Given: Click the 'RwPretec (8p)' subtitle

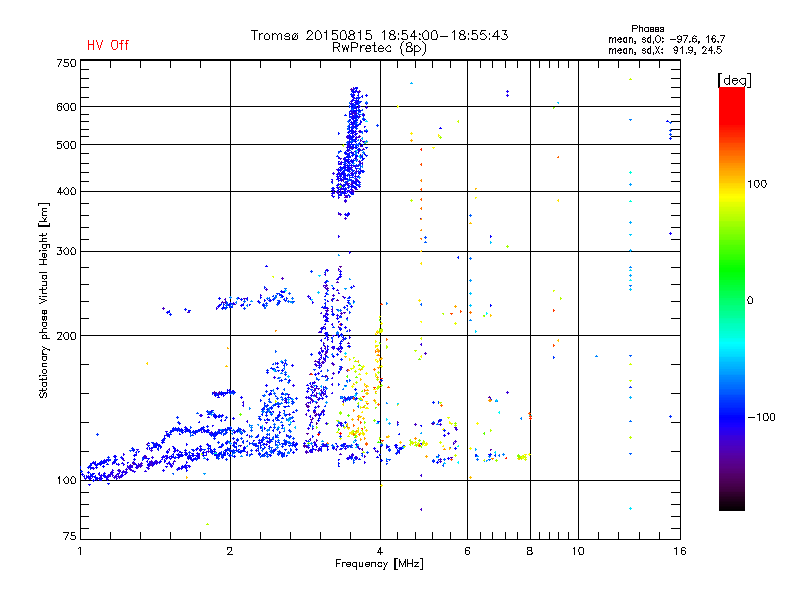Looking at the screenshot, I should (380, 48).
